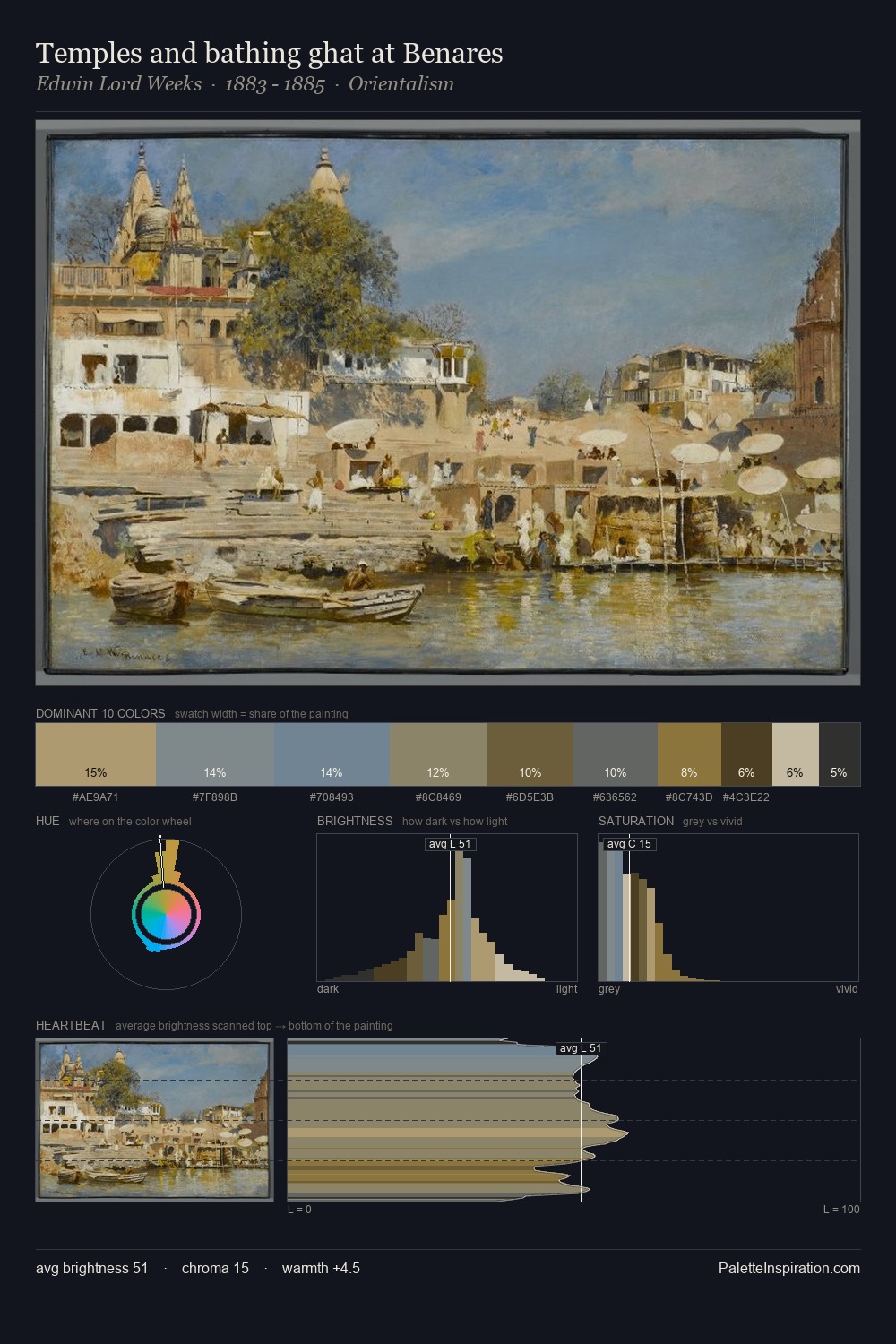Click the title 'Temples and bathing ghat at Benares'

pos(269,54)
